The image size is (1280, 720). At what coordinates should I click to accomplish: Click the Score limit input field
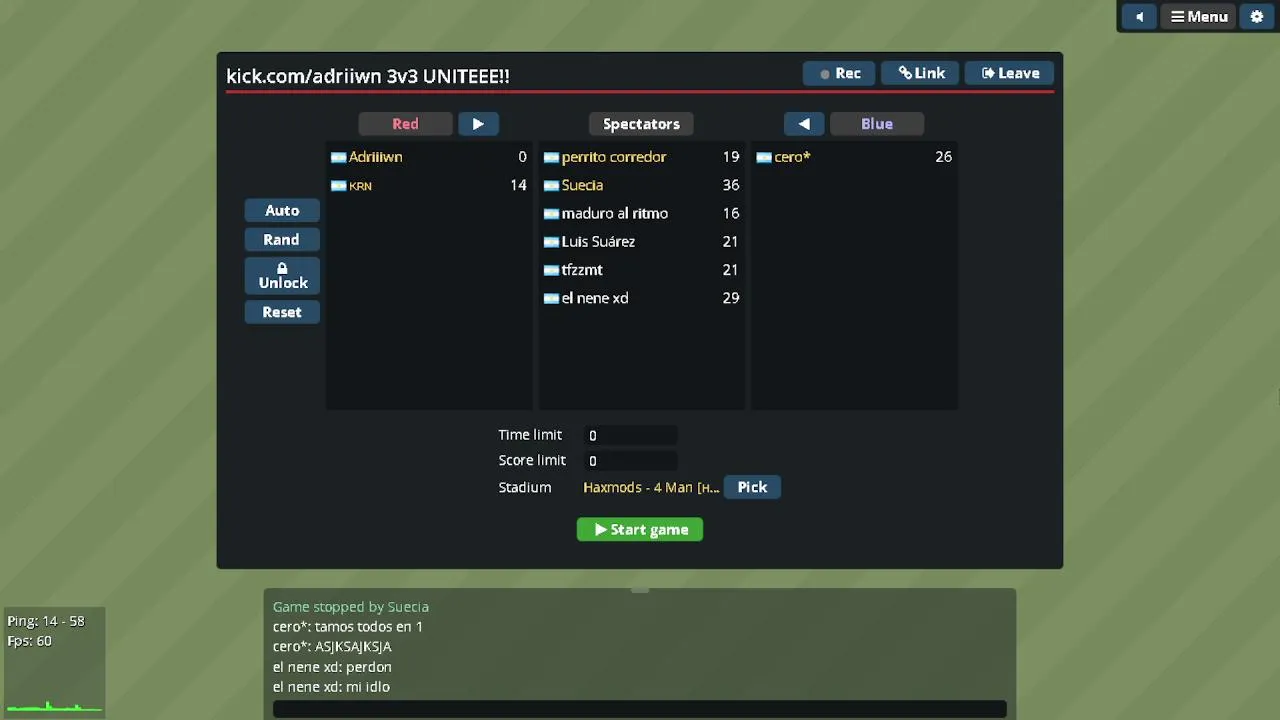coord(631,461)
